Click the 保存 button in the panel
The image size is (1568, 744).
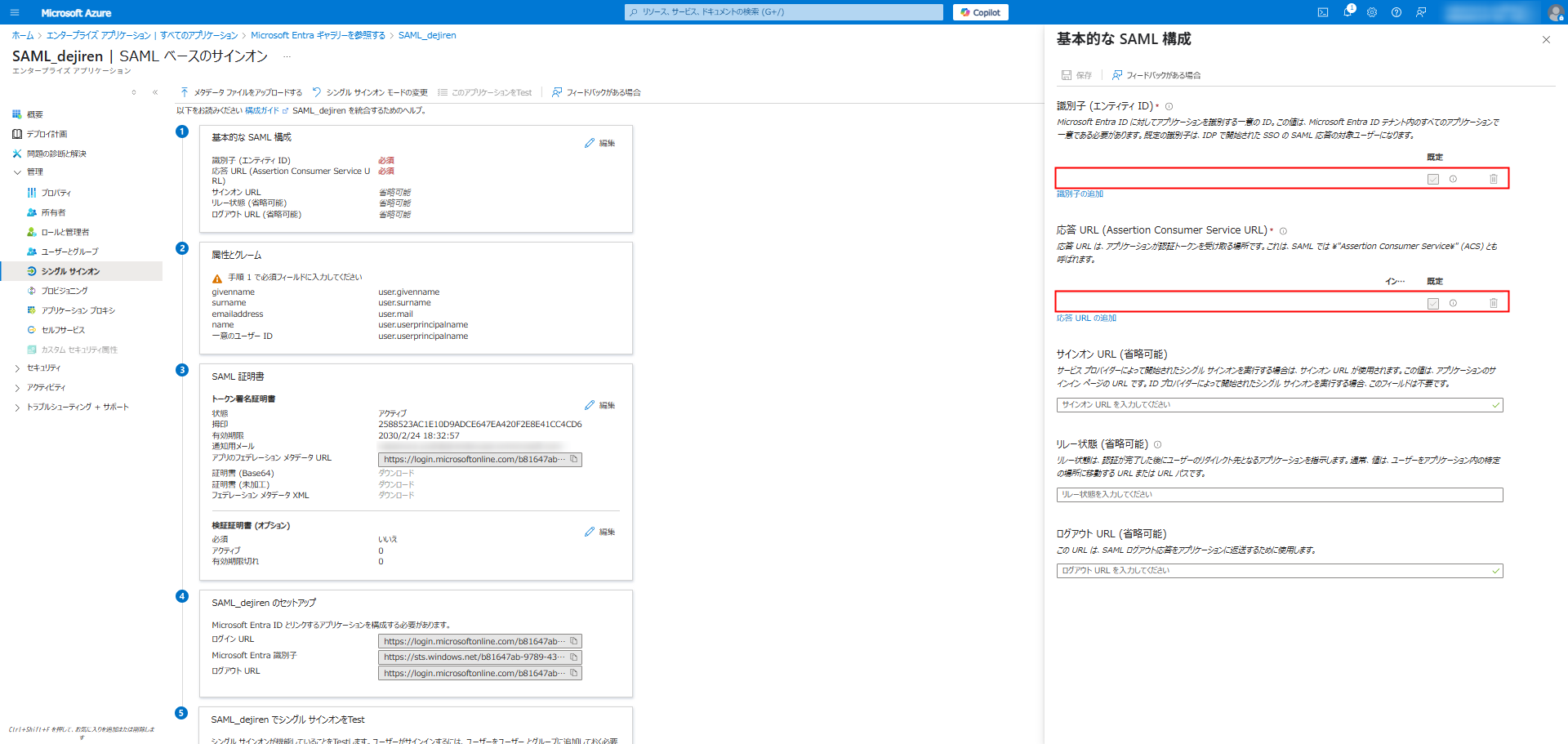(1076, 75)
